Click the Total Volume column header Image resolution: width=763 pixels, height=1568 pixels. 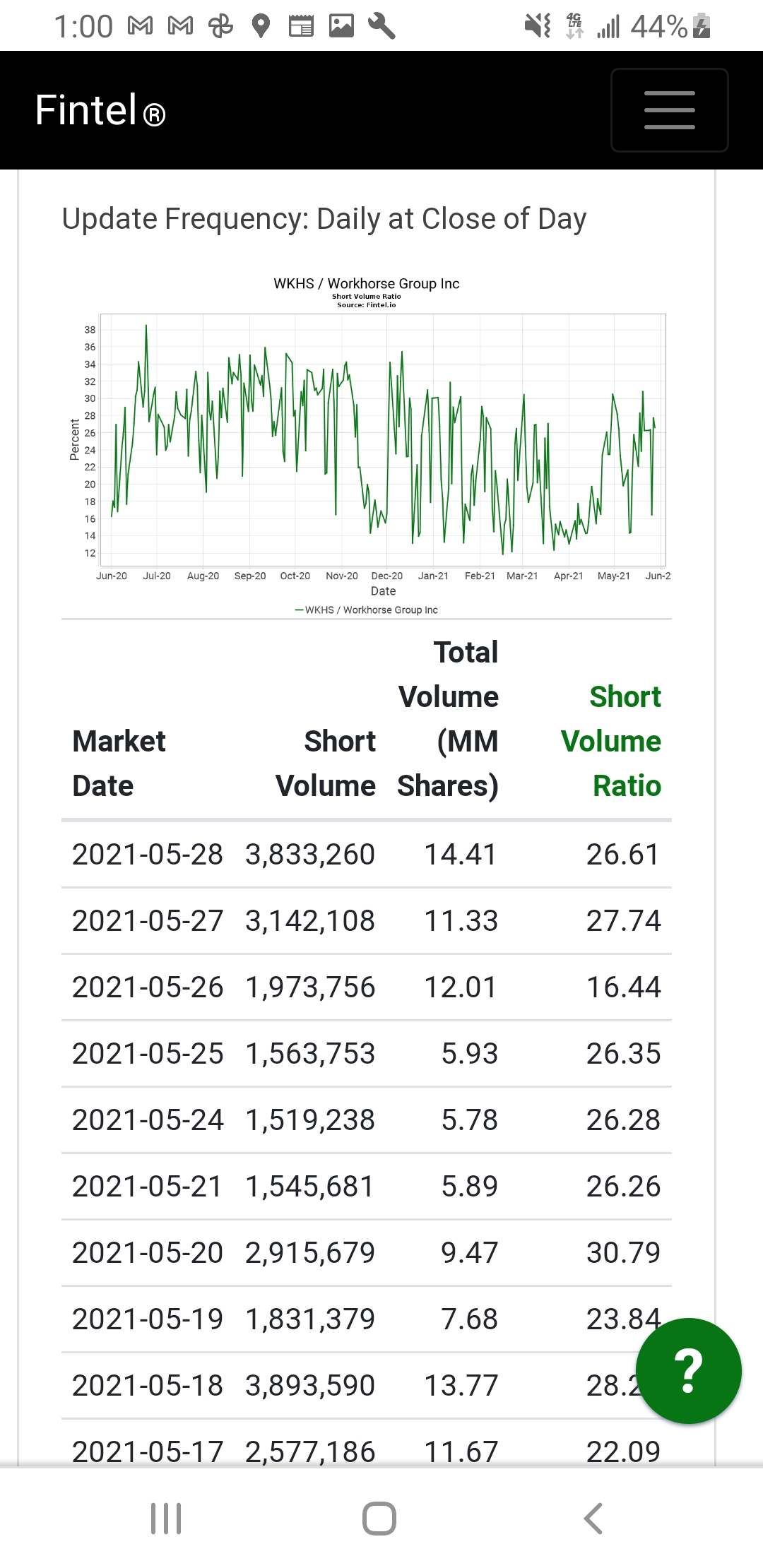448,718
